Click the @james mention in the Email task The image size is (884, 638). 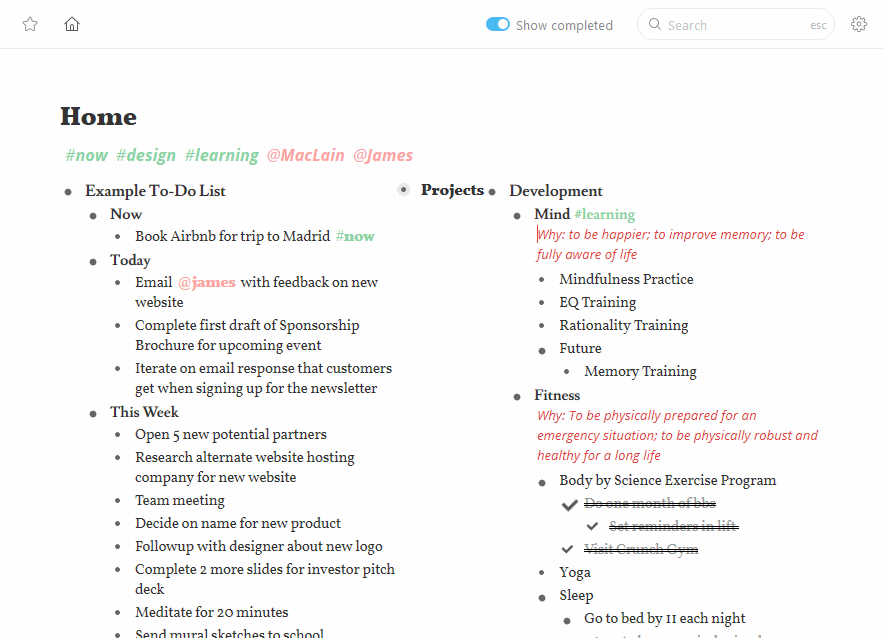click(206, 282)
